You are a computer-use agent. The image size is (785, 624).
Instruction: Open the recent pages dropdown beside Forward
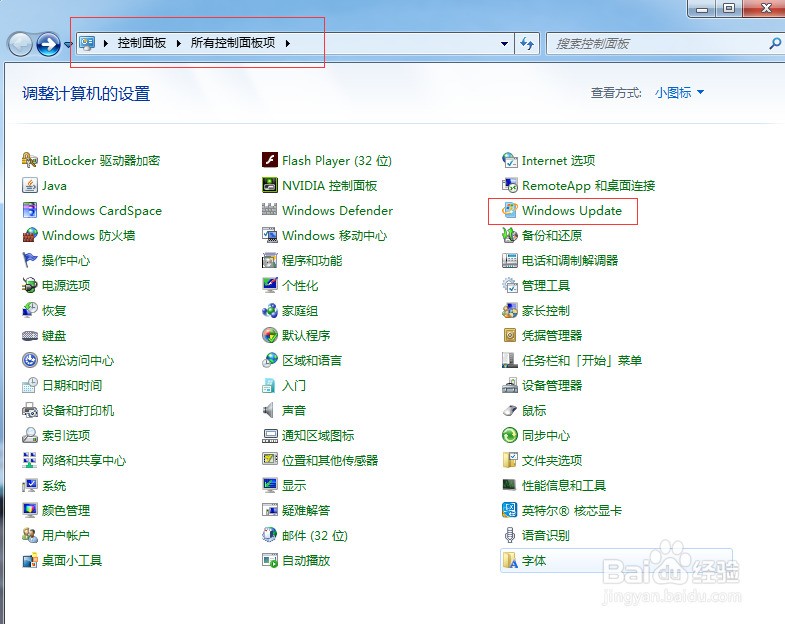pyautogui.click(x=68, y=45)
